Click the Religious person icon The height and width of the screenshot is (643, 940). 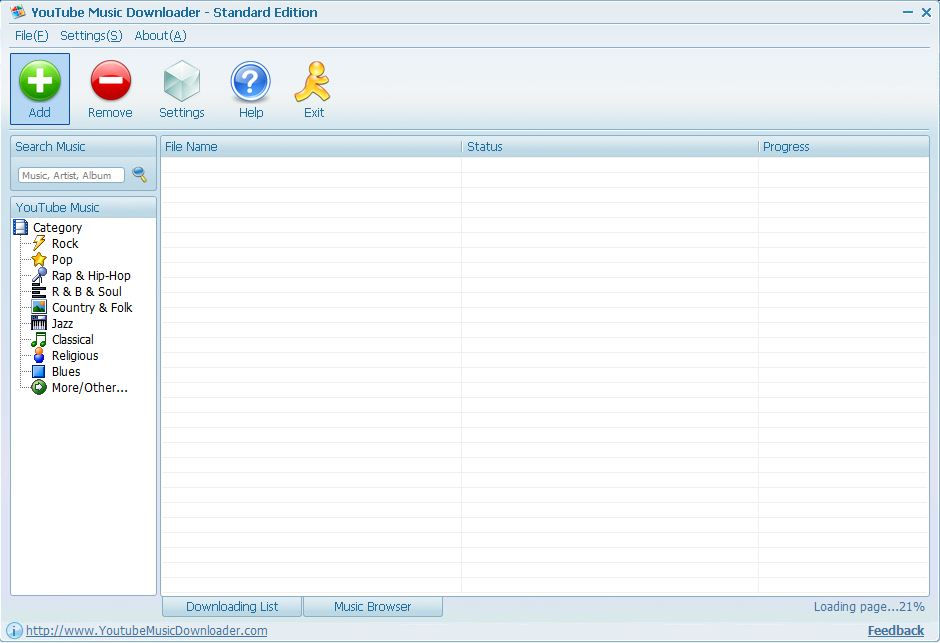click(x=39, y=355)
